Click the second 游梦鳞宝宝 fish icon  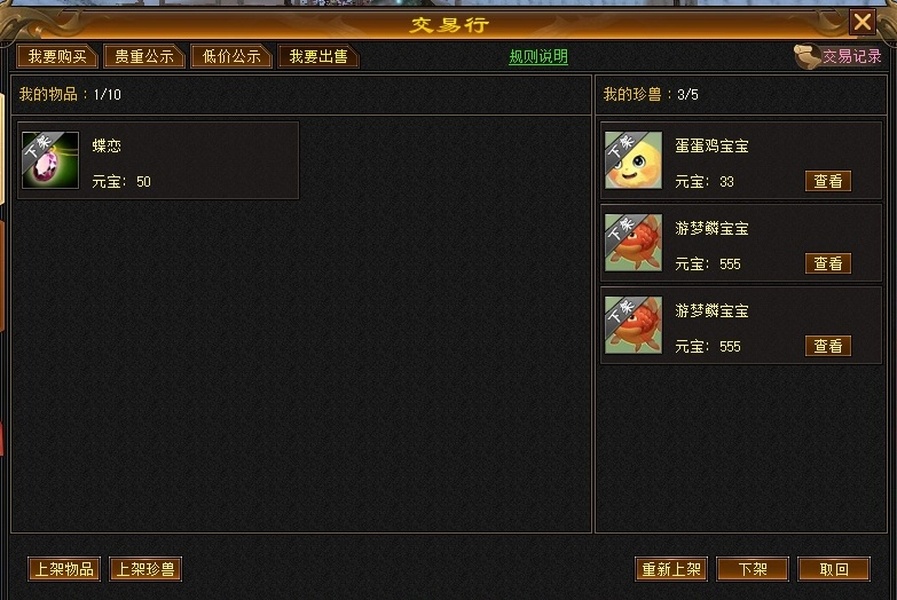coord(633,325)
